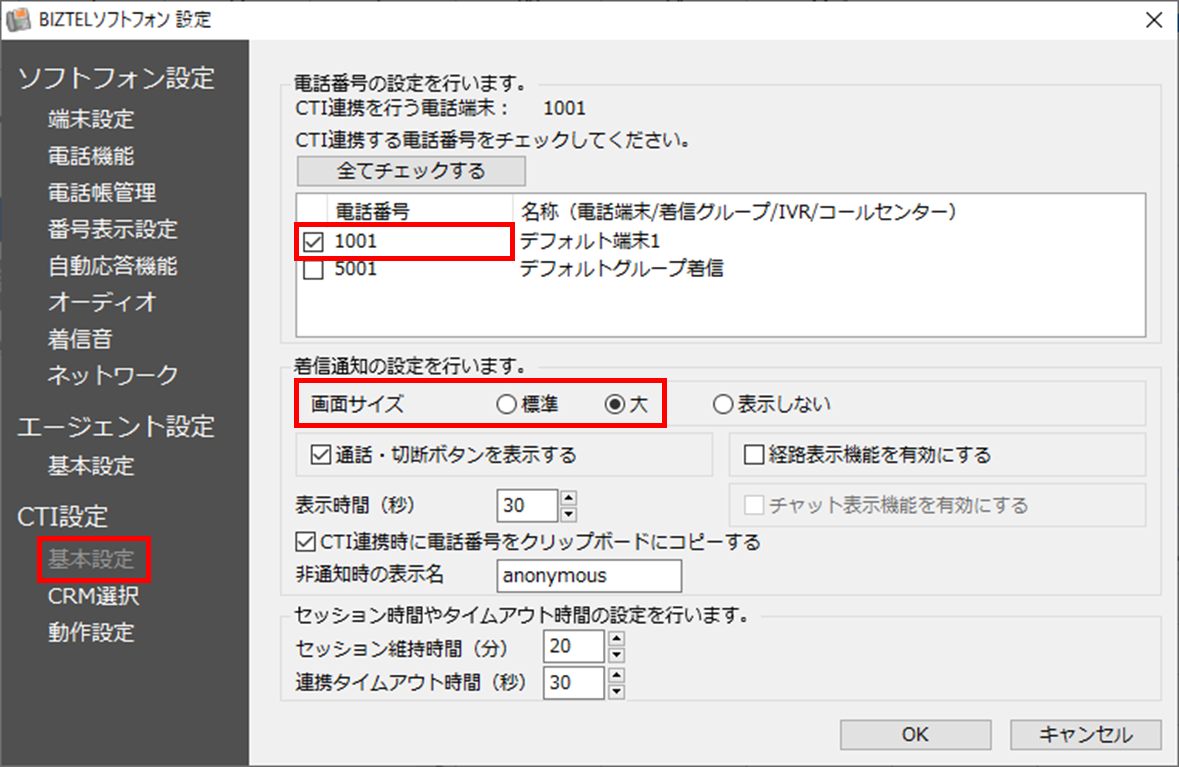Open 端末設定 in the sidebar
This screenshot has height=767, width=1179.
tap(91, 119)
